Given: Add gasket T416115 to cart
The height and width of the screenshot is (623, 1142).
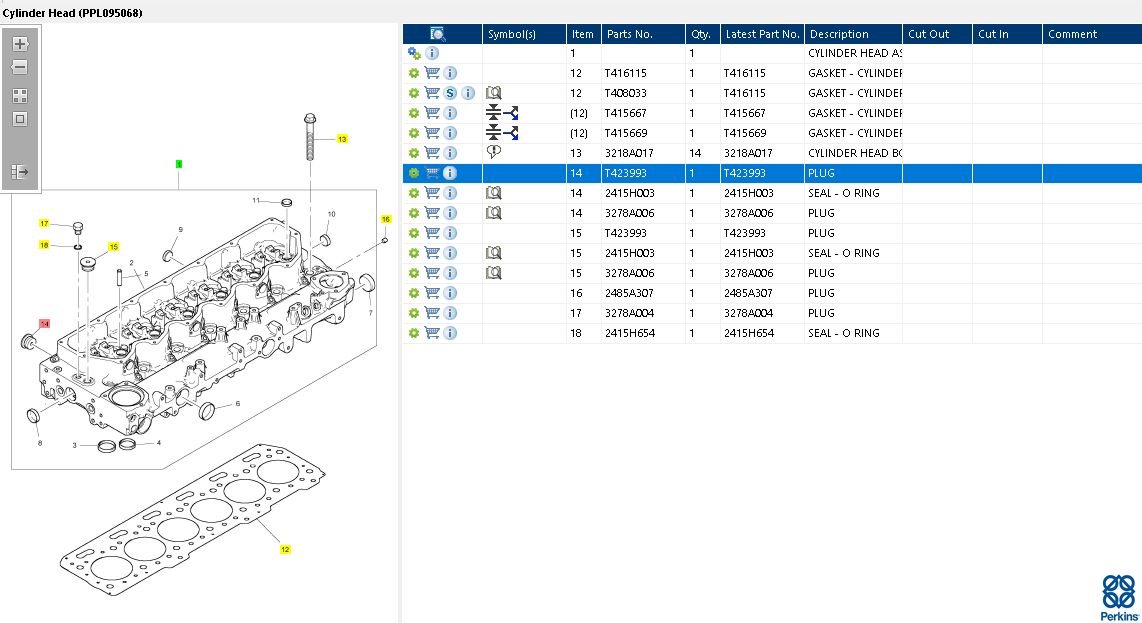Looking at the screenshot, I should click(432, 73).
